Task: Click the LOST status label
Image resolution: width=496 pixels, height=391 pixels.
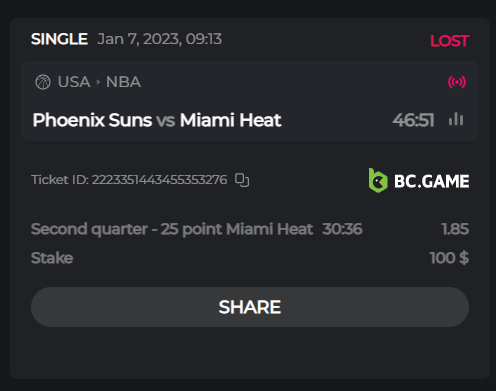Action: pyautogui.click(x=450, y=41)
